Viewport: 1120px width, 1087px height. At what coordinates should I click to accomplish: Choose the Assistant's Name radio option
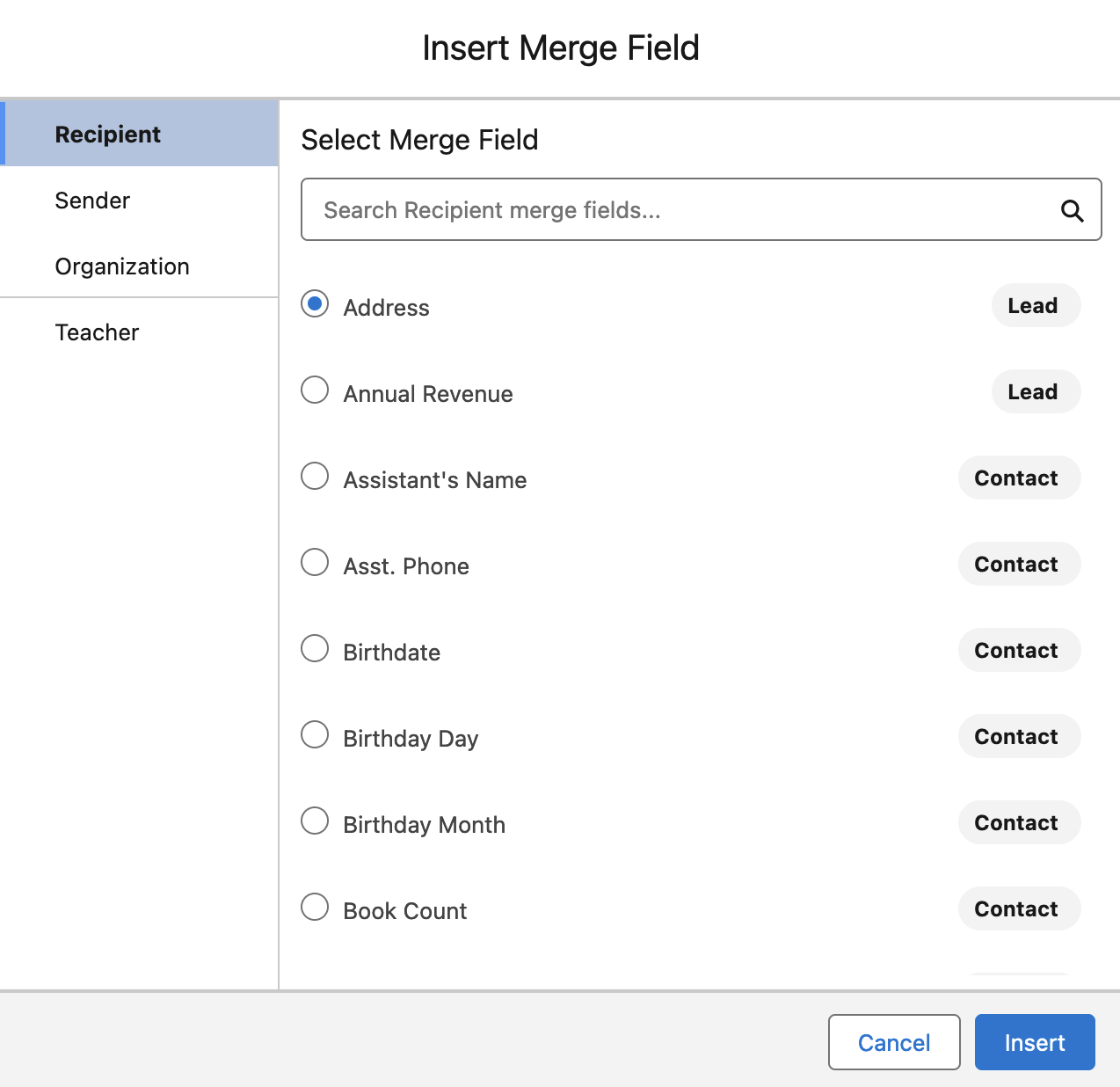(x=315, y=476)
